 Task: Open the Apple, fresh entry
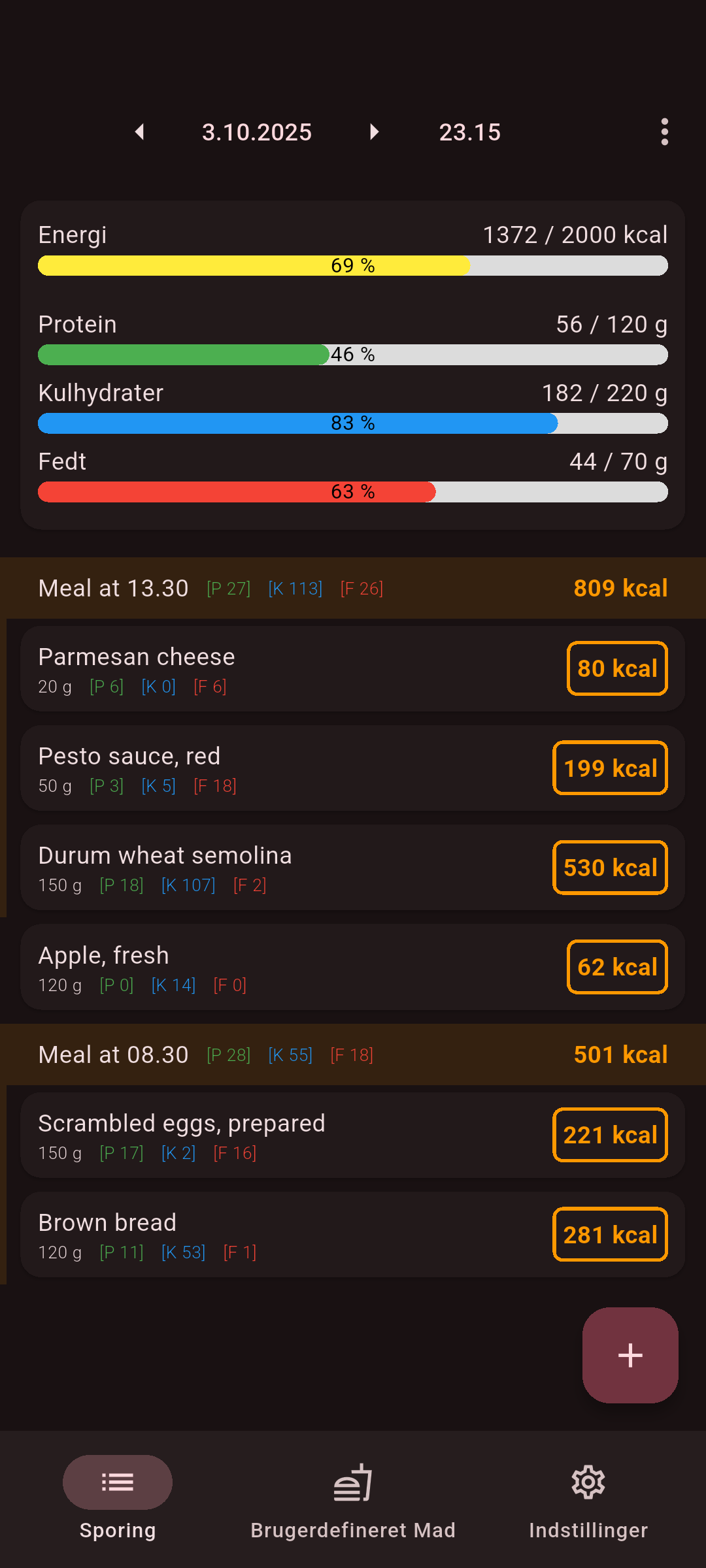tap(261, 967)
